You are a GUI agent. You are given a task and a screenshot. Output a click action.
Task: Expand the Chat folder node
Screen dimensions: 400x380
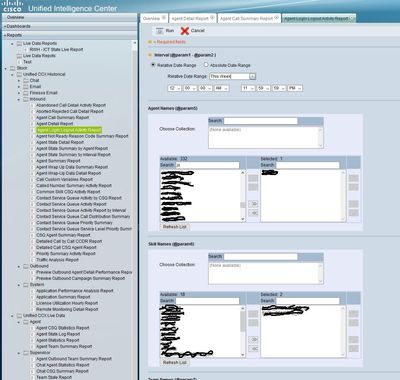(19, 81)
